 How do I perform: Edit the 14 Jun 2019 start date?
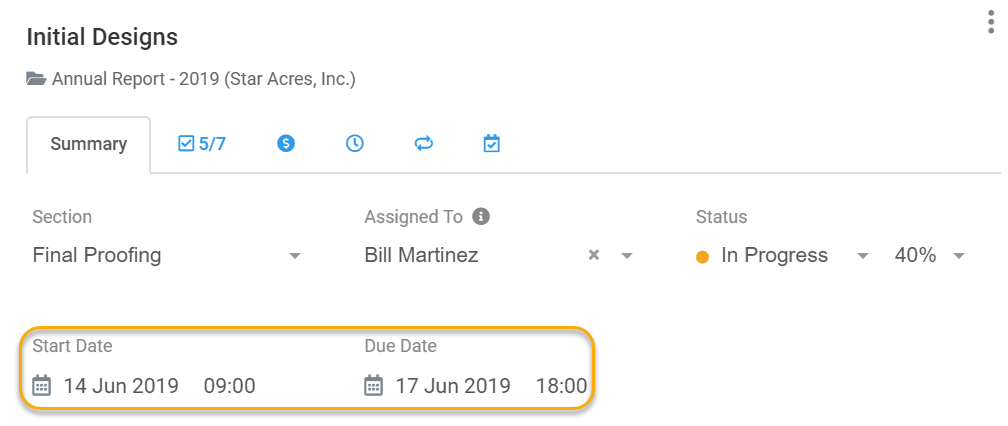121,386
